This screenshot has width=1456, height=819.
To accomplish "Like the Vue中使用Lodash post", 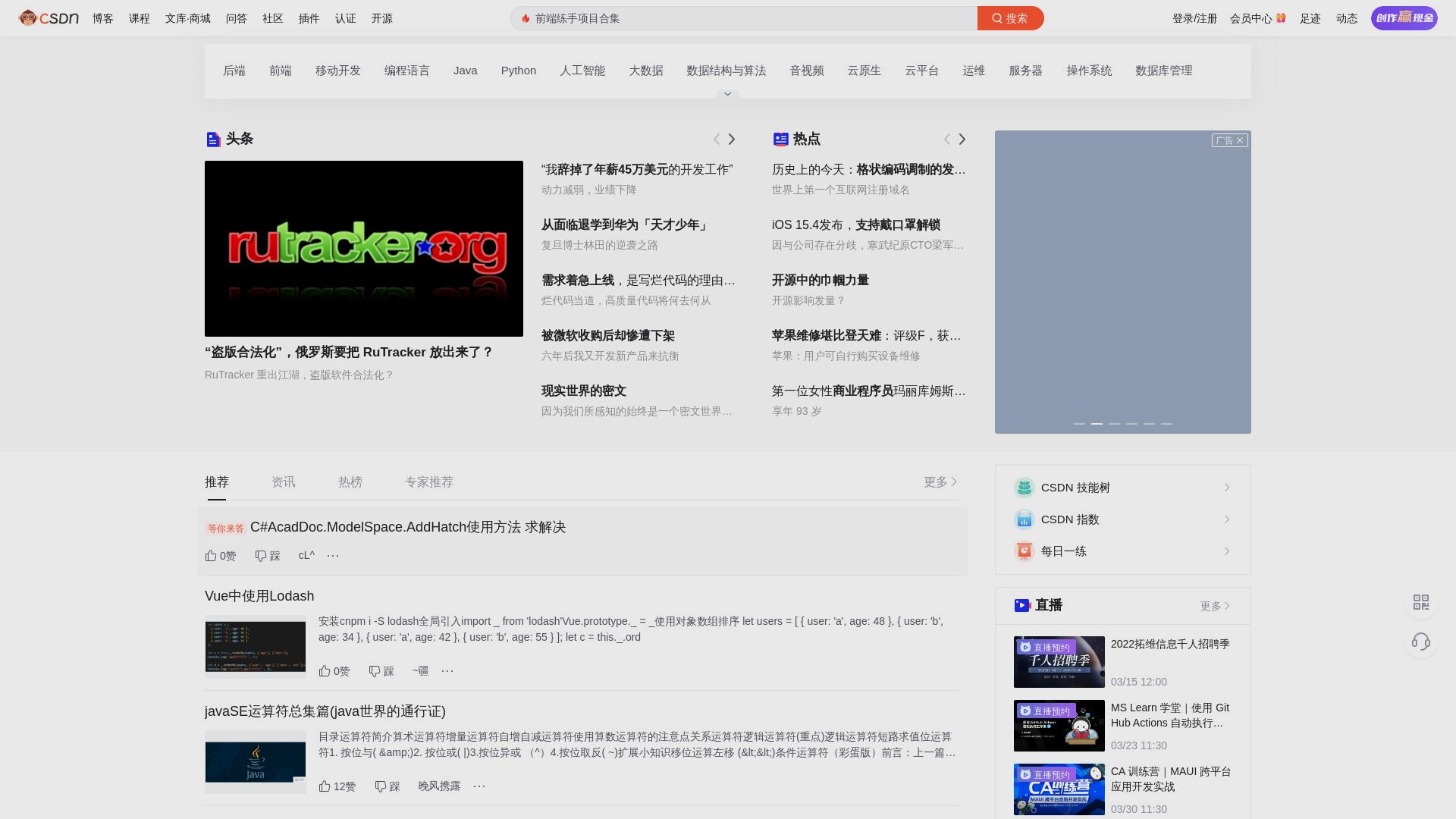I will pos(334,671).
